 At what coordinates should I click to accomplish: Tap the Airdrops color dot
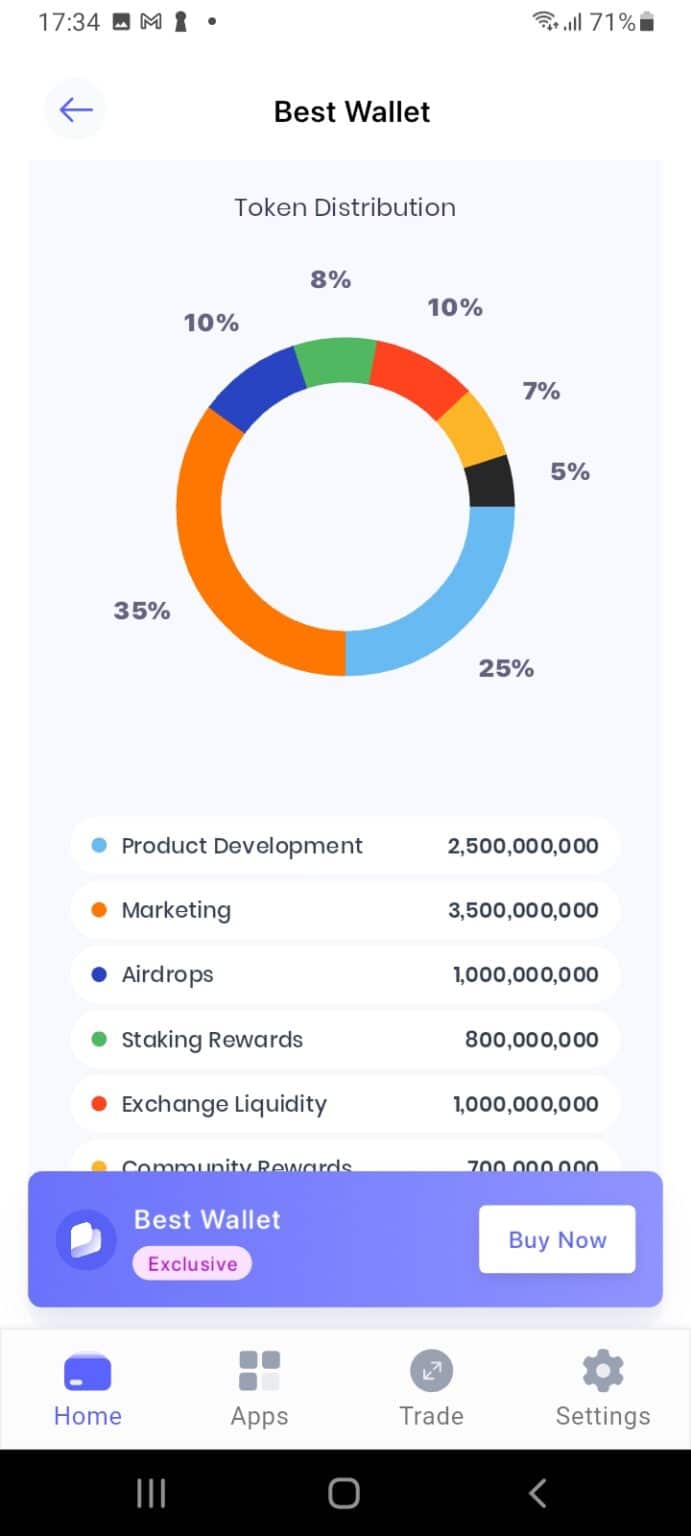pyautogui.click(x=97, y=974)
